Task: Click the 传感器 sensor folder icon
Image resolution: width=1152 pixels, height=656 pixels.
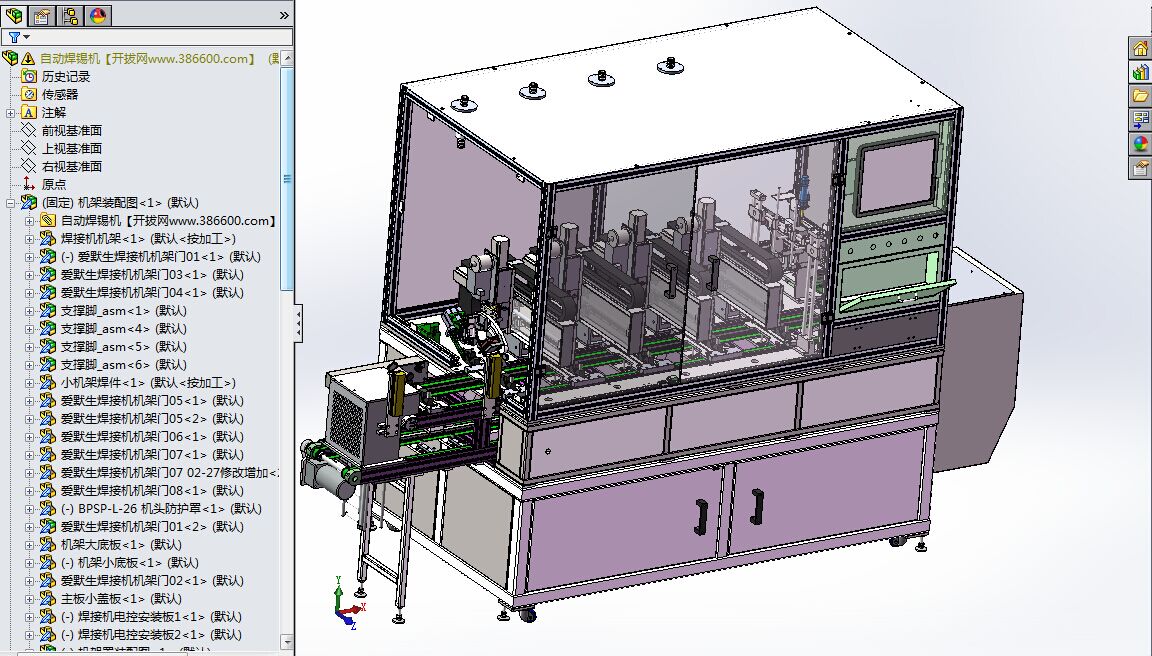Action: [29, 94]
